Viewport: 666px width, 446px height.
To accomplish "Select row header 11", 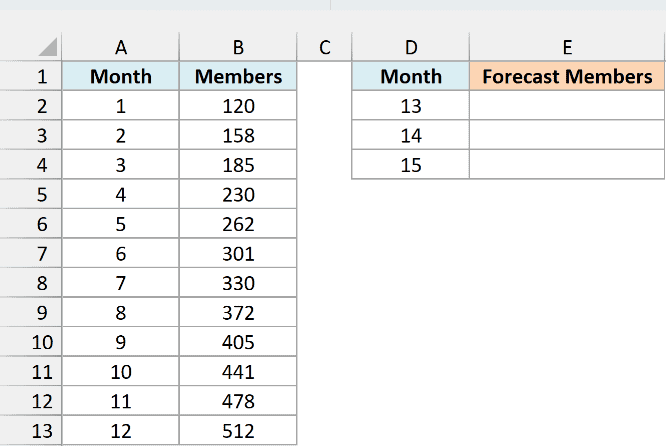I will (x=31, y=371).
